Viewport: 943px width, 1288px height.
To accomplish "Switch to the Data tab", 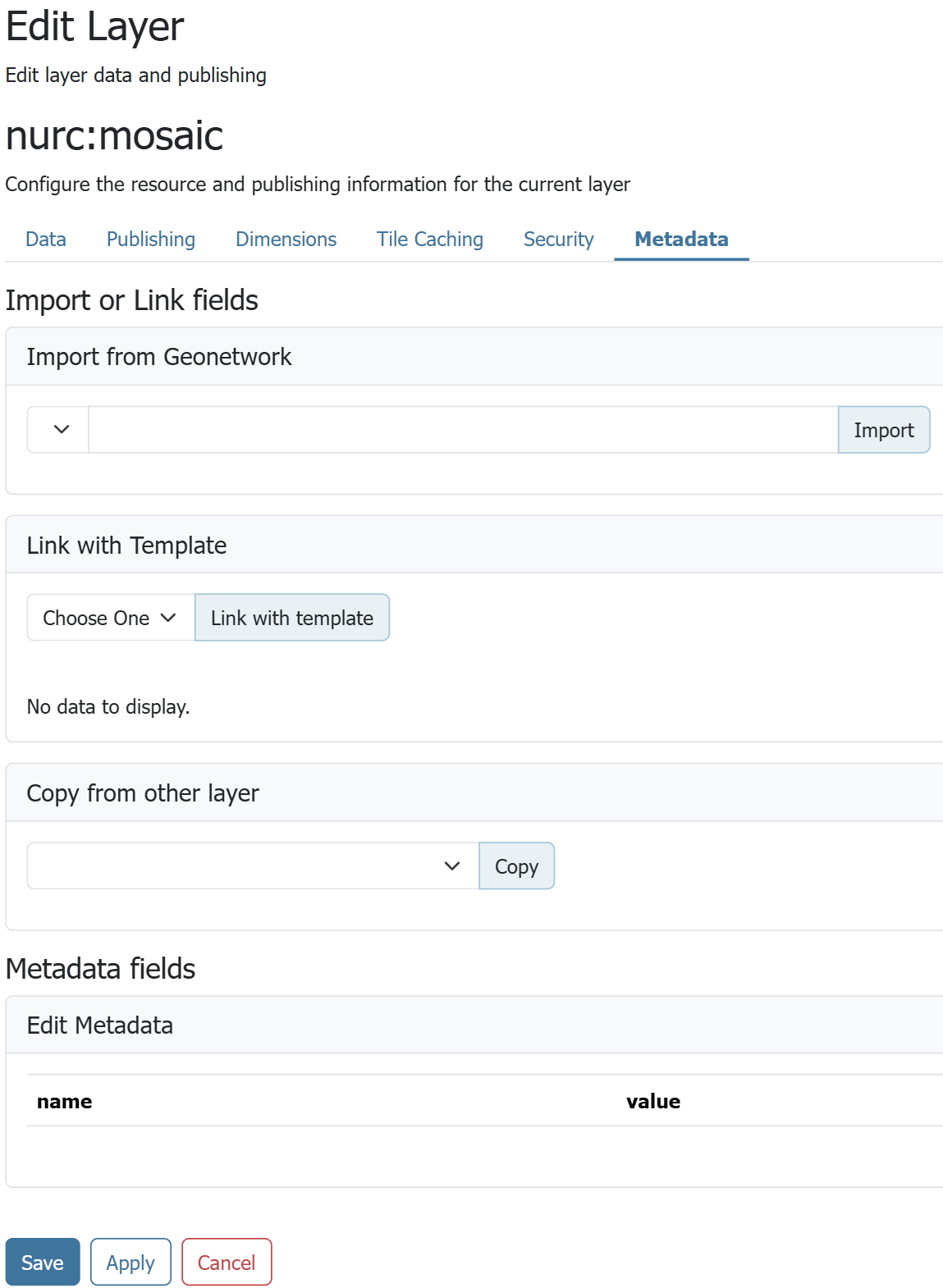I will coord(46,239).
